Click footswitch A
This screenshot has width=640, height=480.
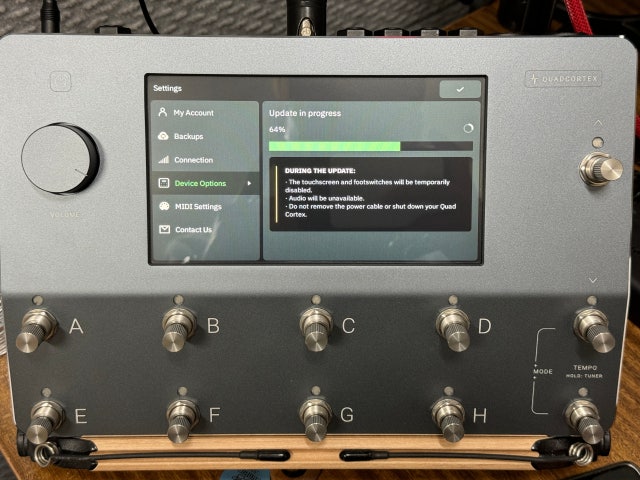coord(36,331)
